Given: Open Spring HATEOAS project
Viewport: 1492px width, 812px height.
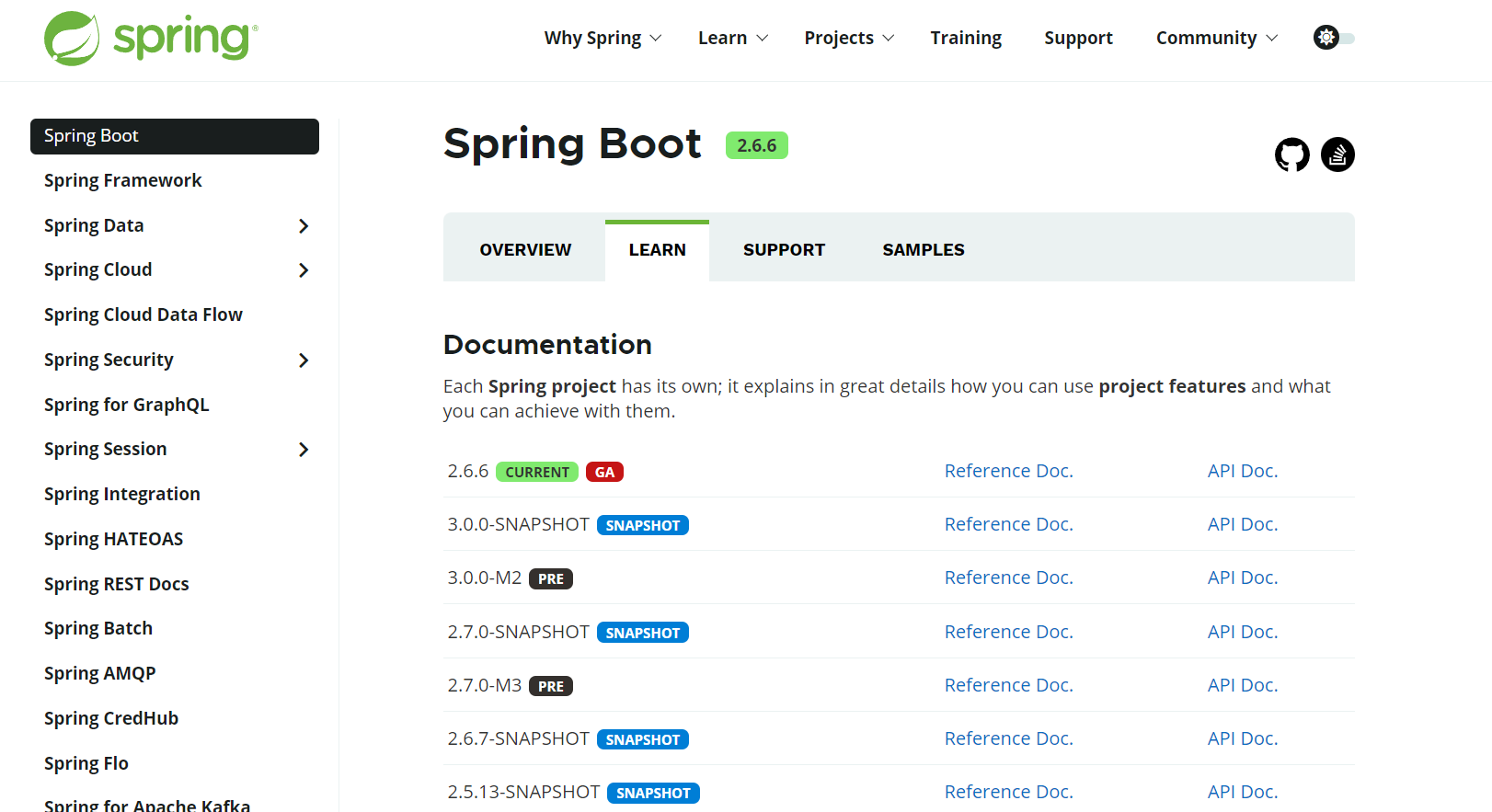Looking at the screenshot, I should click(x=114, y=540).
